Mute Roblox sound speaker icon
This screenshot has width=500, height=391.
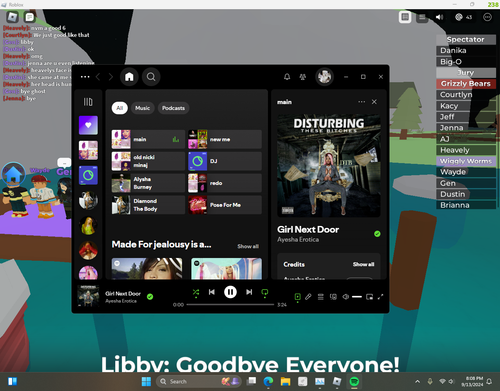439,17
